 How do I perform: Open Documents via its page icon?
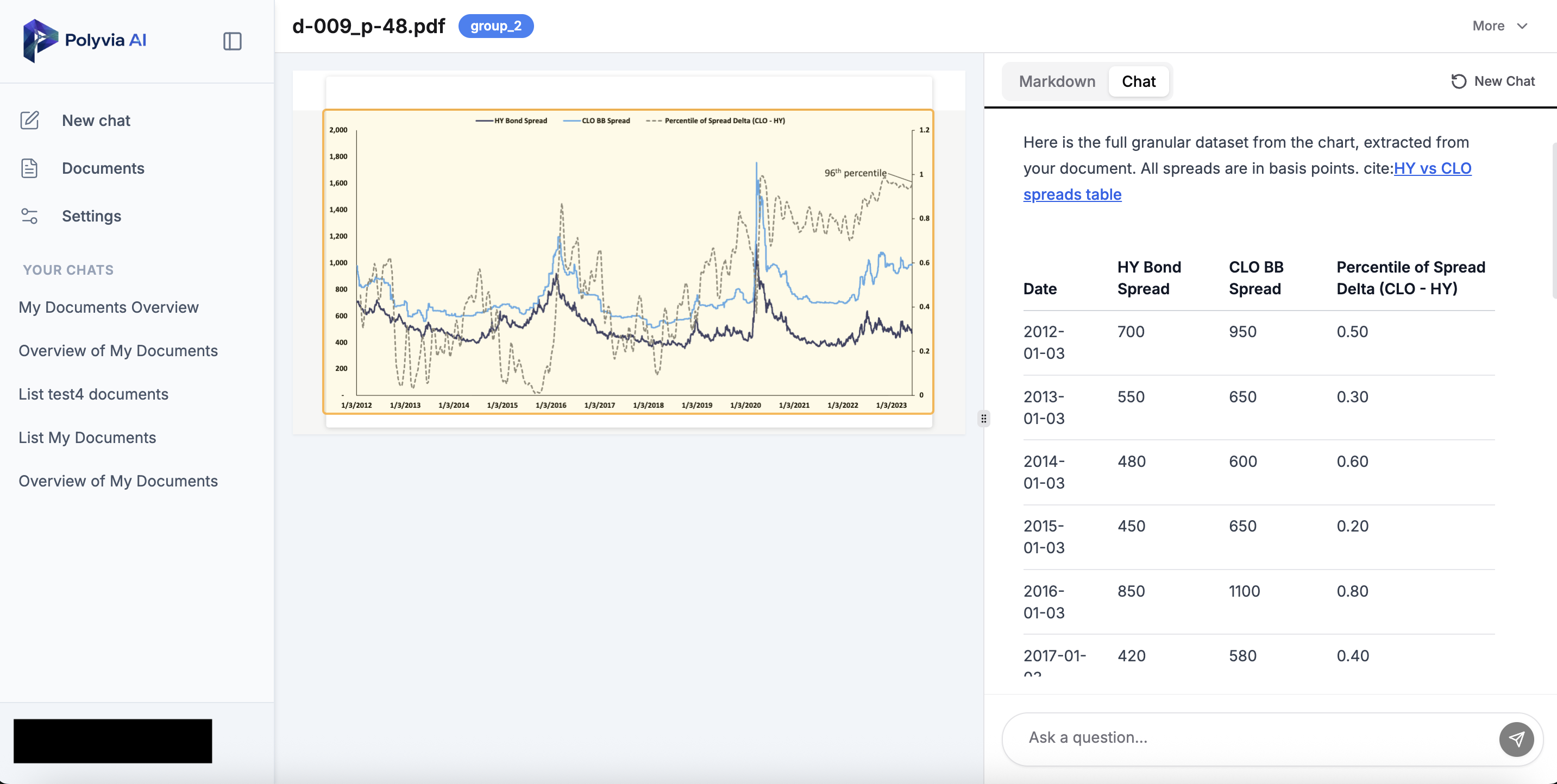[30, 168]
